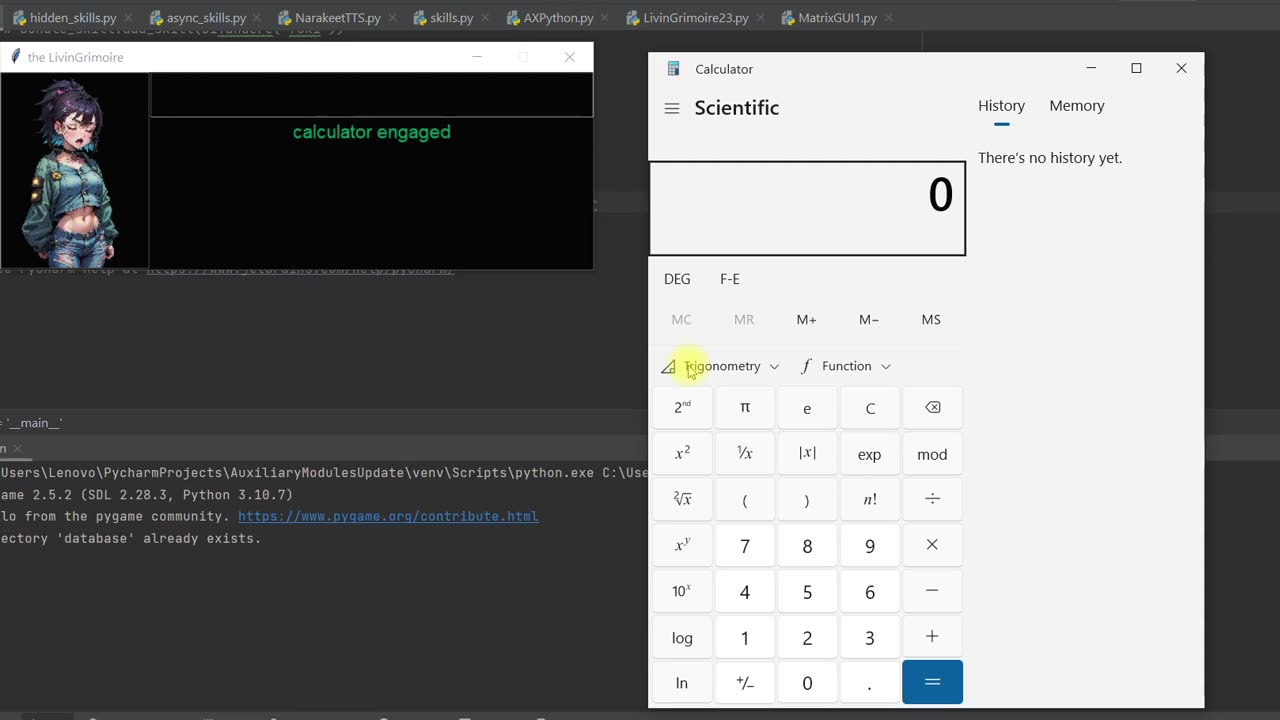Close the MatrixGUI1.py tab
1280x720 pixels.
(888, 18)
